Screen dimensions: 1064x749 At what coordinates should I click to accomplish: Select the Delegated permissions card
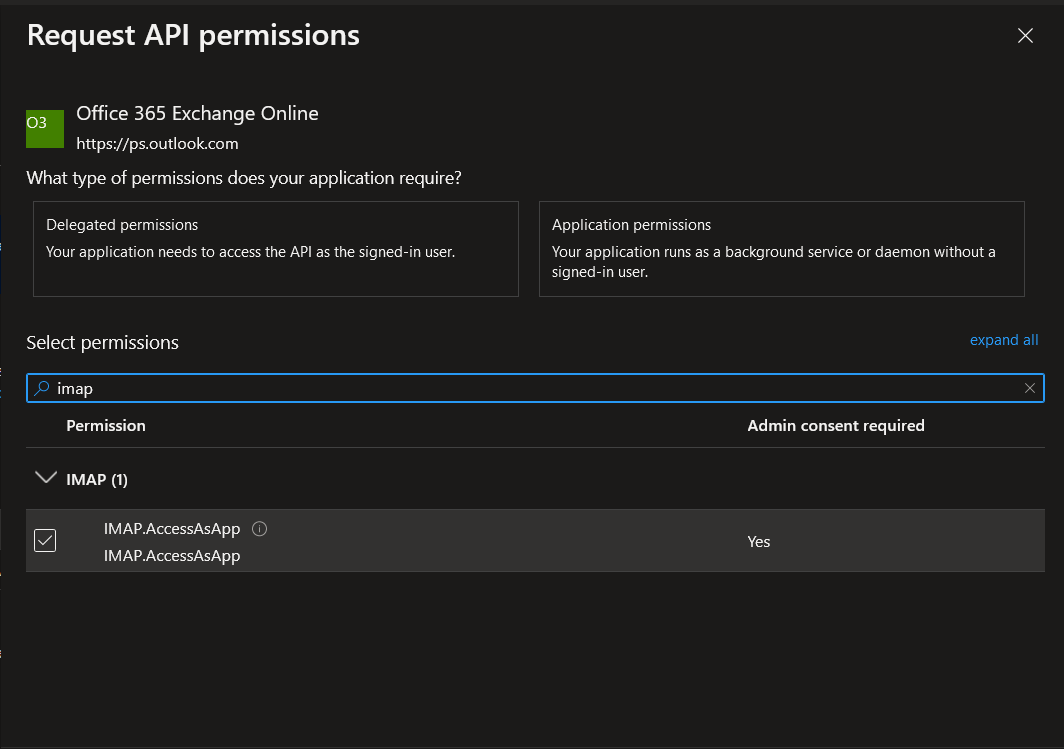point(276,248)
